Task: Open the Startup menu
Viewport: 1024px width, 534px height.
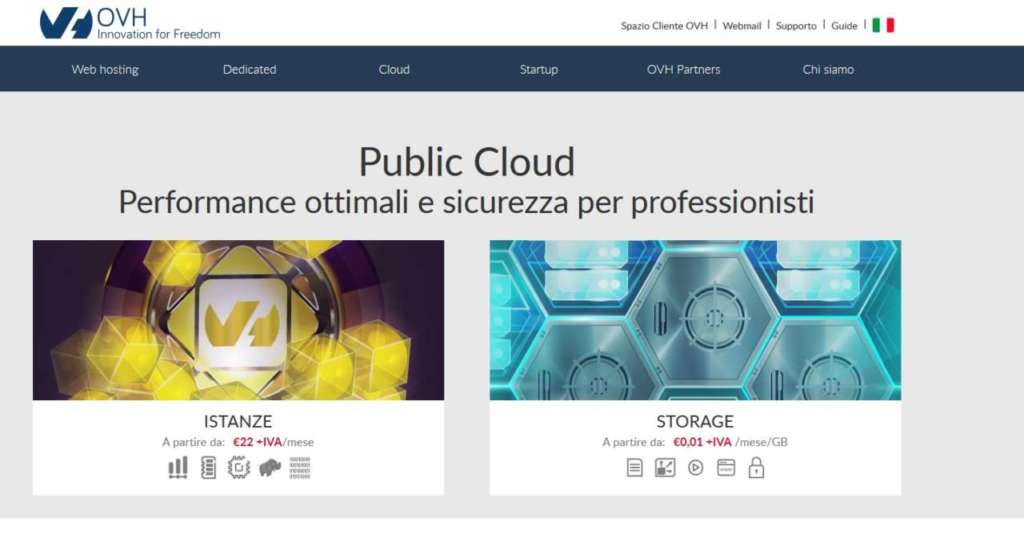Action: pos(539,69)
